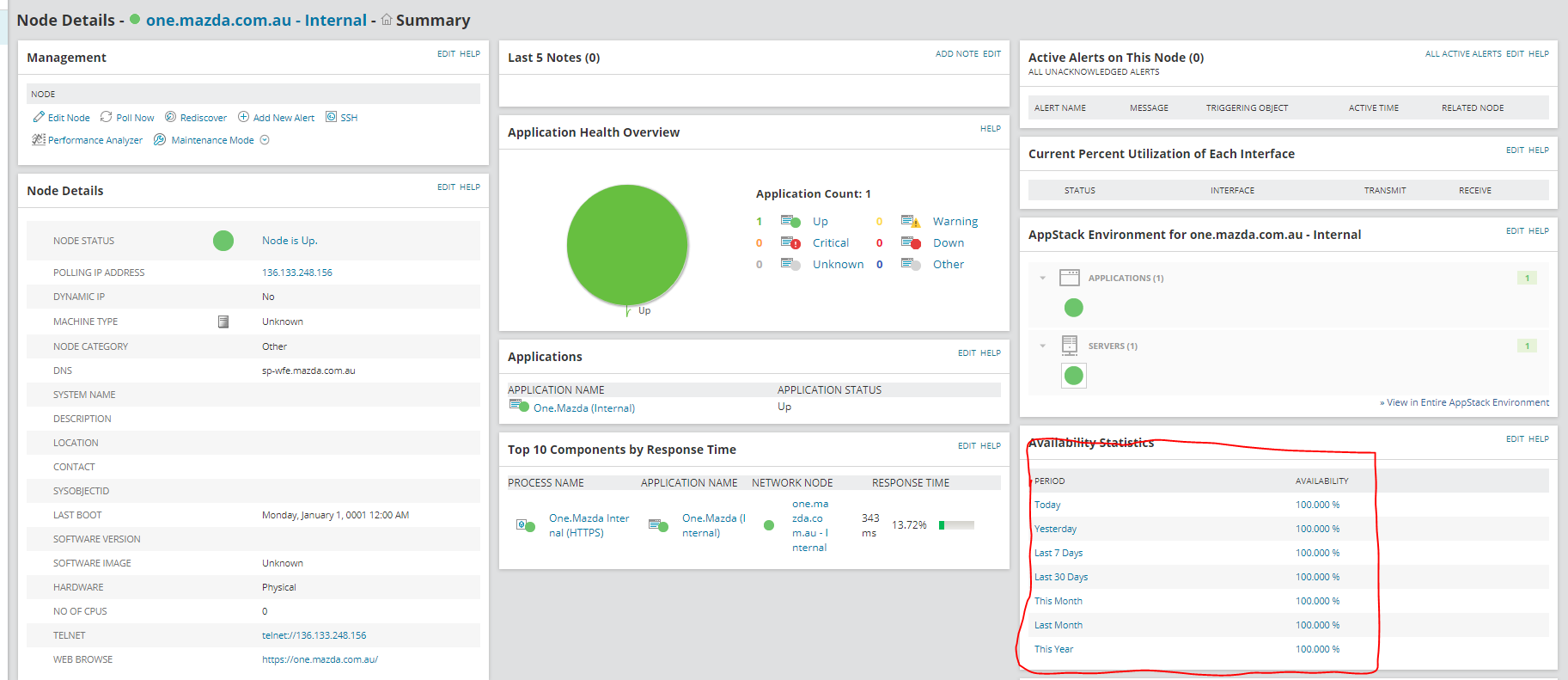Viewport: 1568px width, 680px height.
Task: Select the green server status circle in AppStack
Action: pos(1074,376)
